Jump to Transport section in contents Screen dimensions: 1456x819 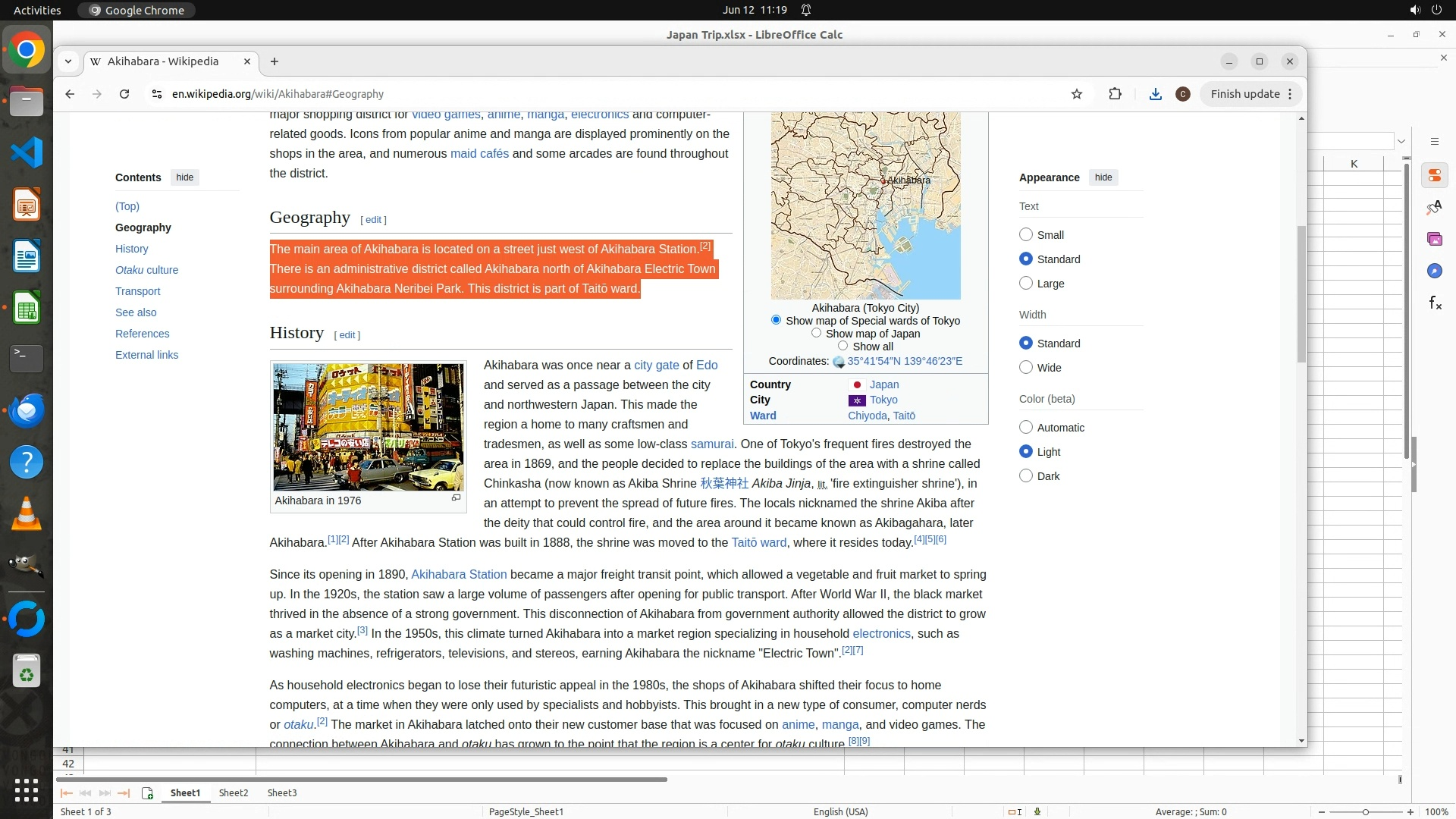137,291
